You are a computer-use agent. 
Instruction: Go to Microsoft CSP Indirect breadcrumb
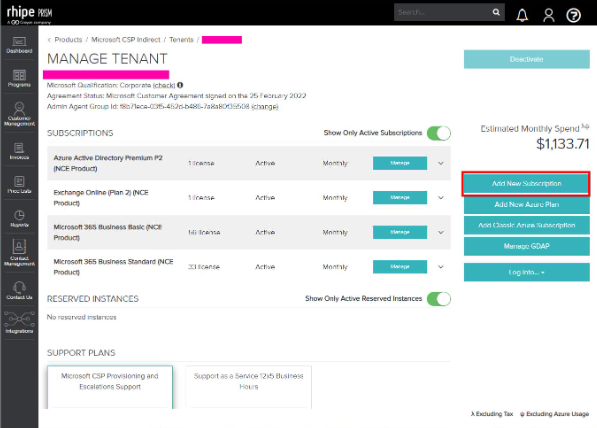click(126, 40)
